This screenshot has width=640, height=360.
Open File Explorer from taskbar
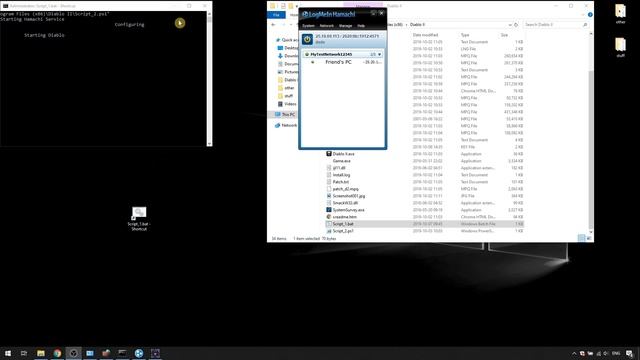click(41, 353)
